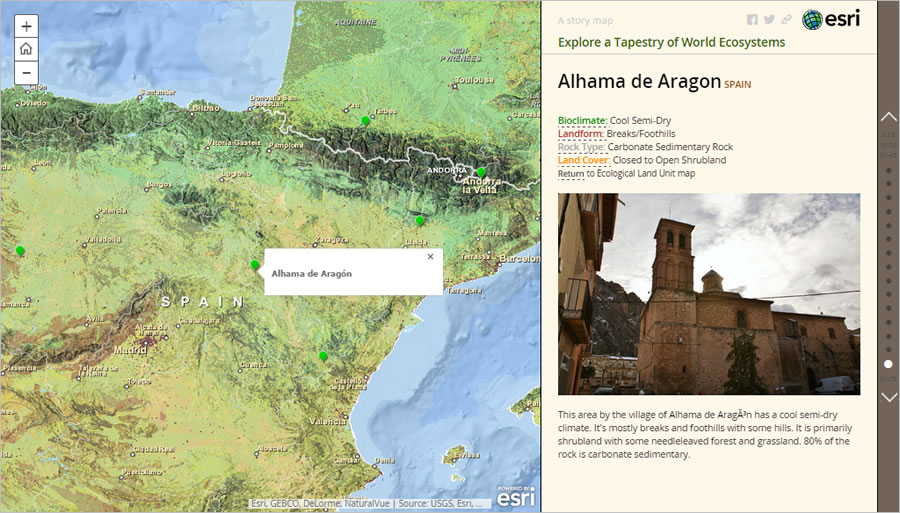The height and width of the screenshot is (513, 900).
Task: Click the Burgos city label on map
Action: 159,184
